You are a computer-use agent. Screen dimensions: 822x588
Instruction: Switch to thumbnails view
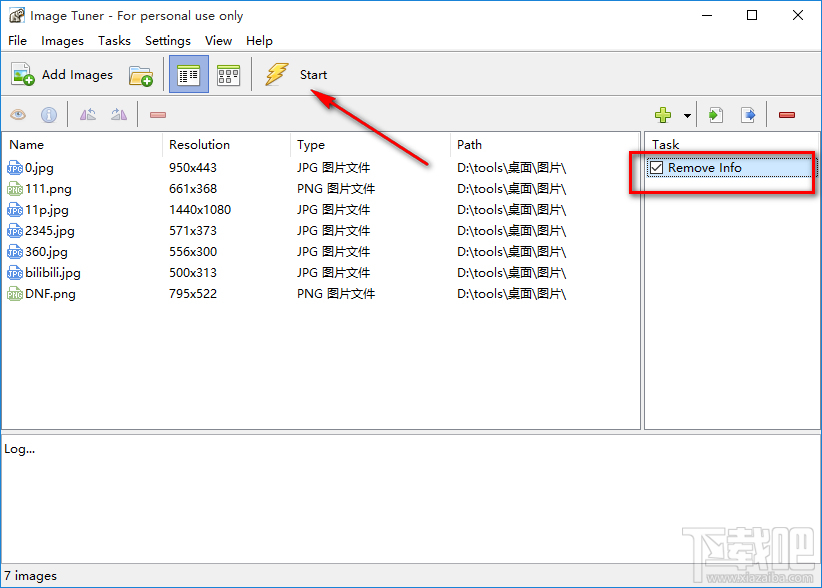[x=229, y=75]
